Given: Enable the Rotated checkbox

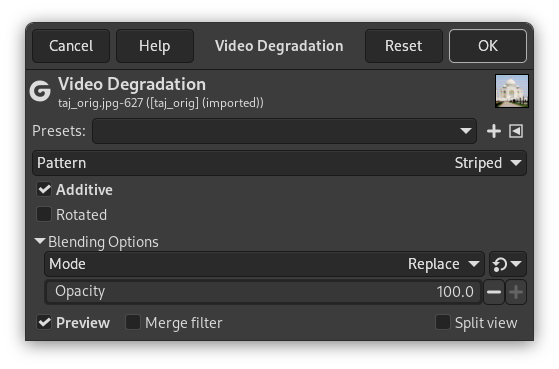Looking at the screenshot, I should tap(44, 215).
